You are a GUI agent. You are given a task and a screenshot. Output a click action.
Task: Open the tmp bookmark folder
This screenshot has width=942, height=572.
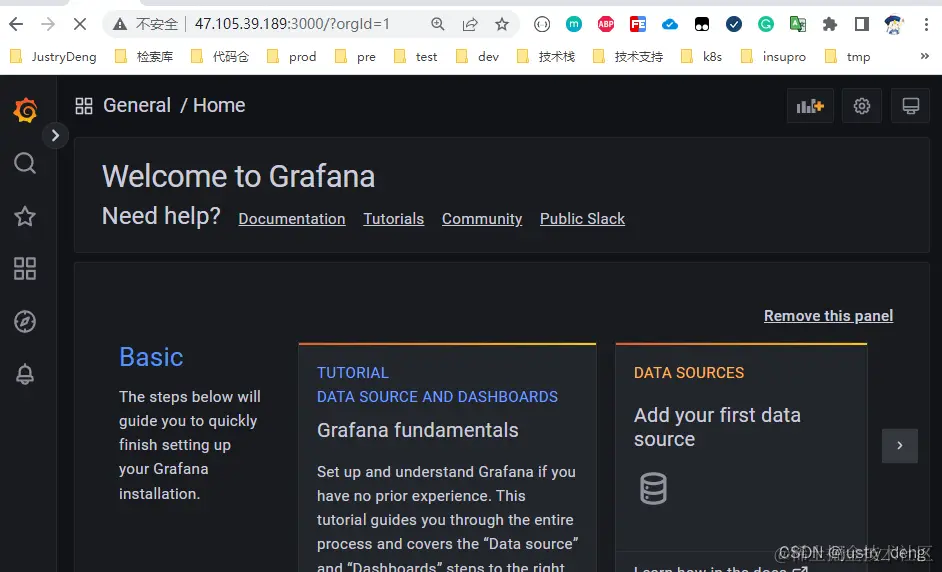(x=848, y=56)
